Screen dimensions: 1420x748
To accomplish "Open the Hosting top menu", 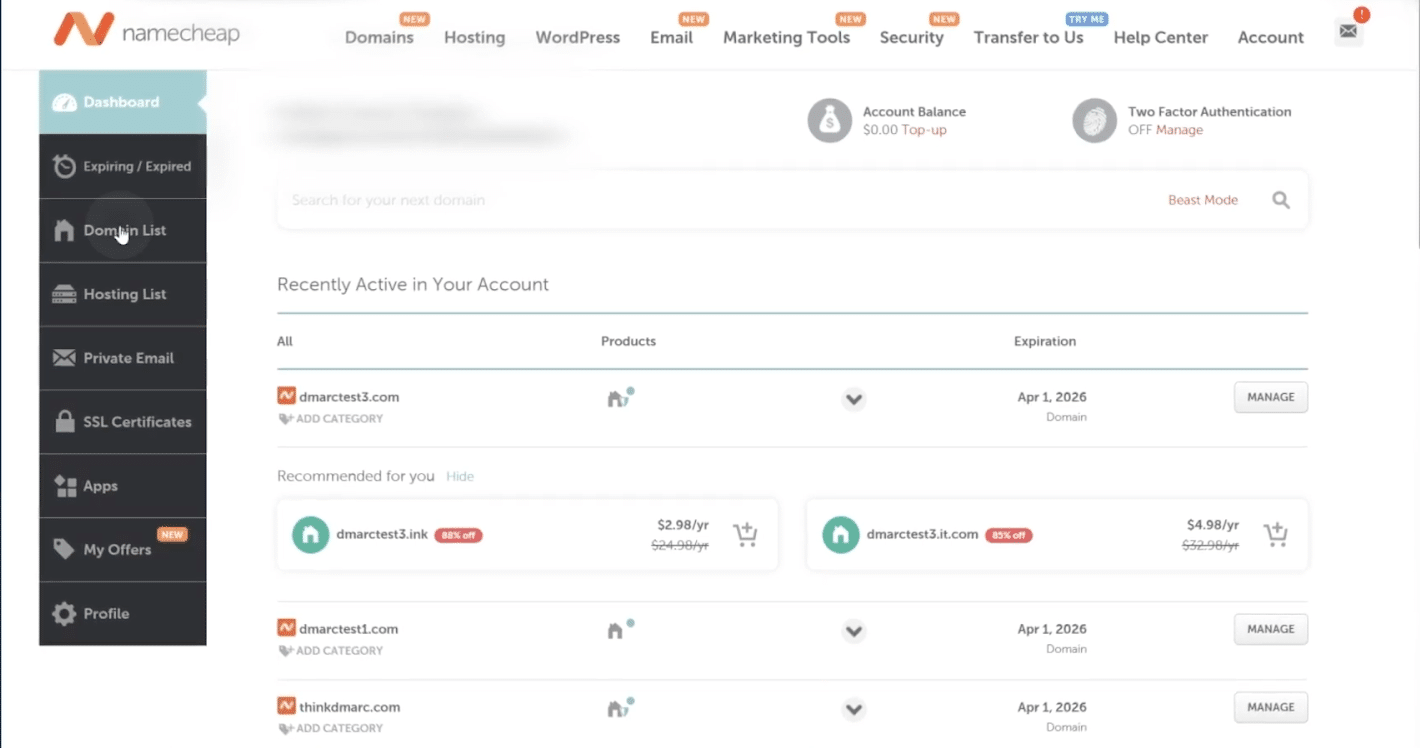I will [x=474, y=38].
